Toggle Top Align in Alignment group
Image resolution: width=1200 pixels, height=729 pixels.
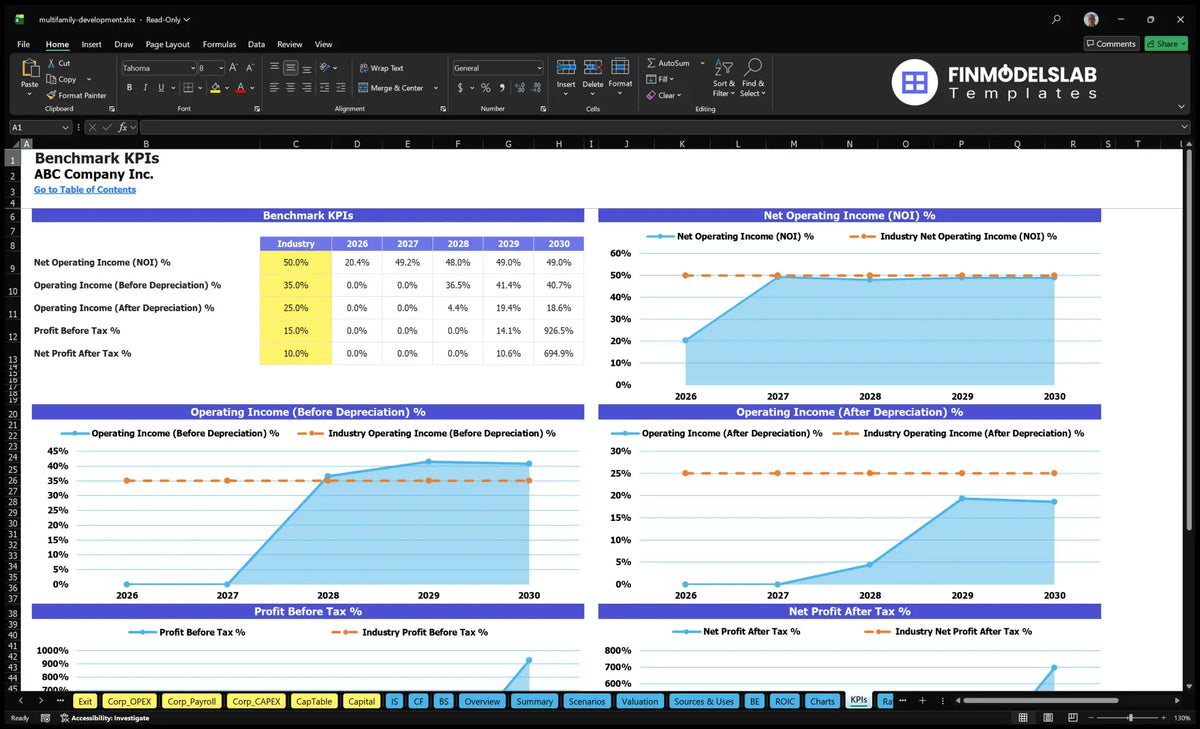274,68
